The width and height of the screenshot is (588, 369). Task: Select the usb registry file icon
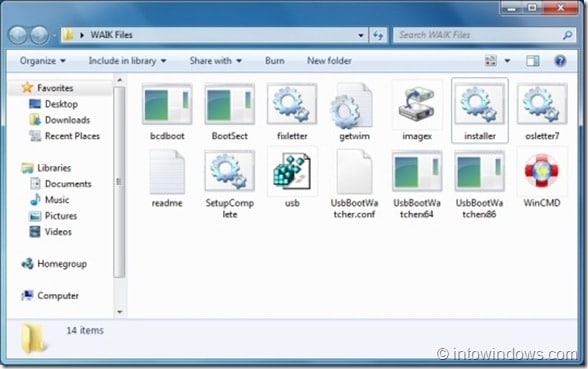[x=292, y=171]
